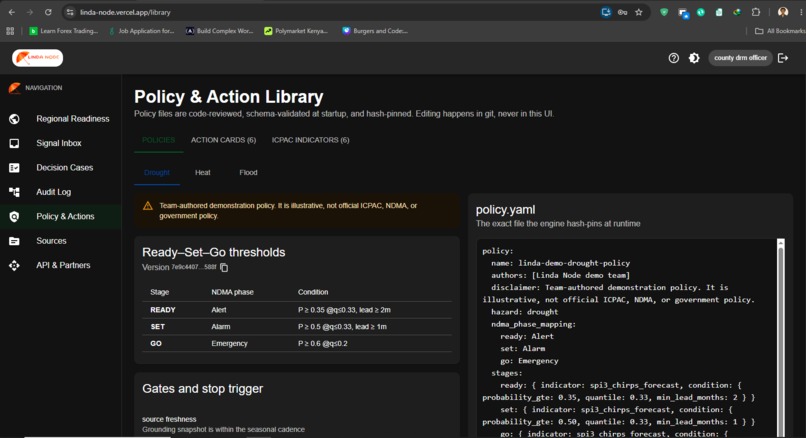Click the Signal Inbox tray icon
This screenshot has width=806, height=438.
click(x=14, y=143)
